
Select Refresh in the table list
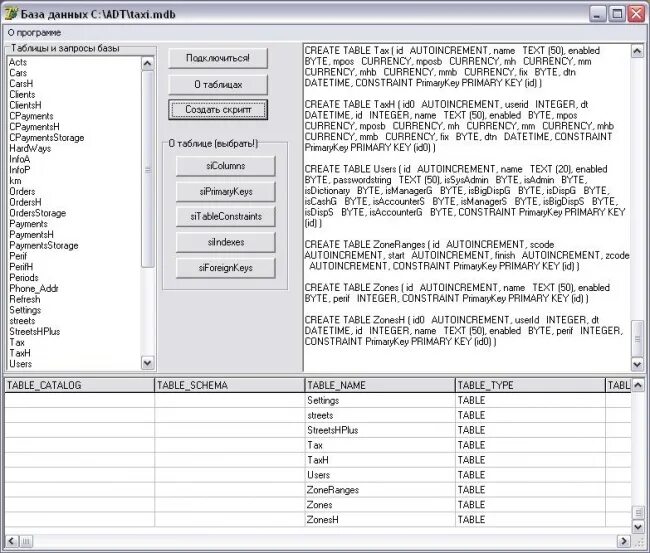click(x=25, y=299)
